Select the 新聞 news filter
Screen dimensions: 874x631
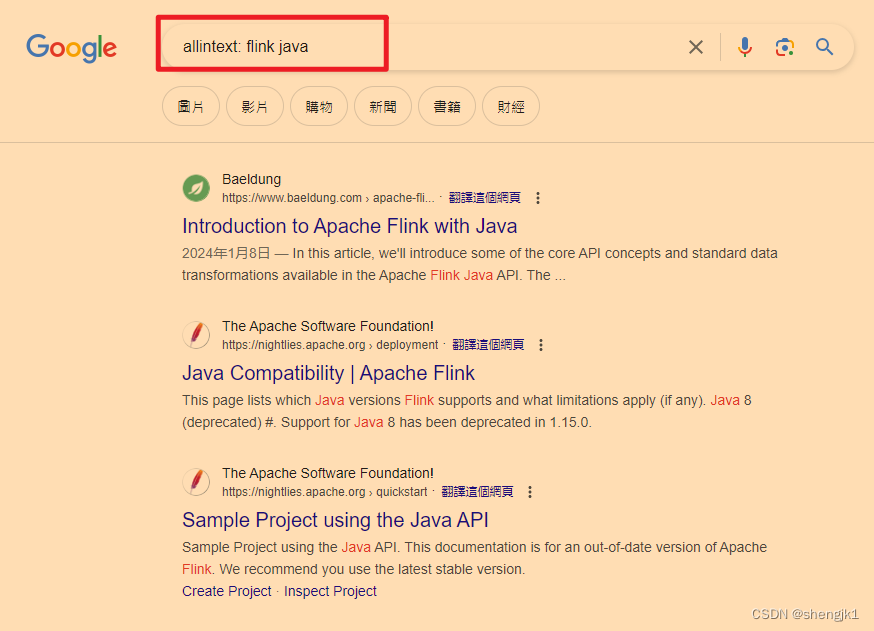tap(383, 106)
